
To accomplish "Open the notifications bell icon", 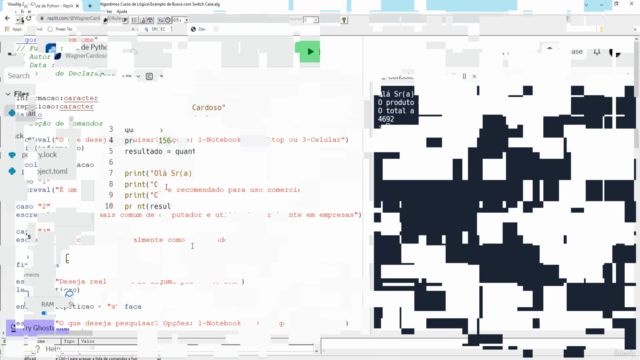I will click(x=597, y=52).
